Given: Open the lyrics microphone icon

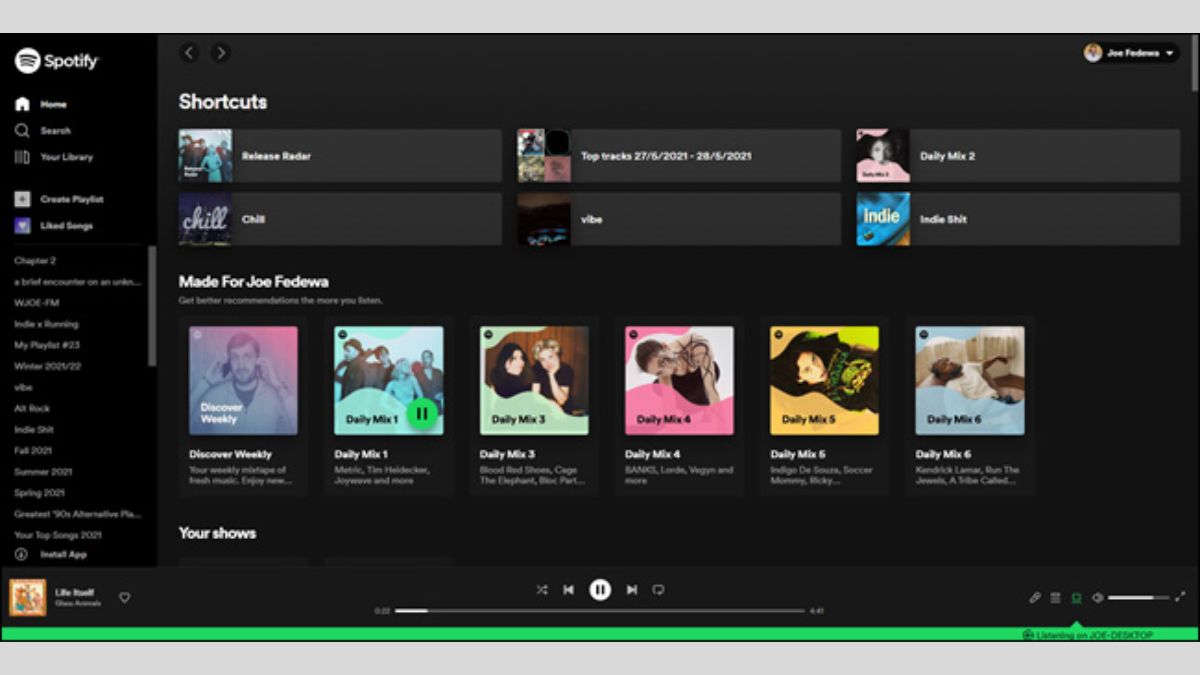Looking at the screenshot, I should click(x=1035, y=598).
